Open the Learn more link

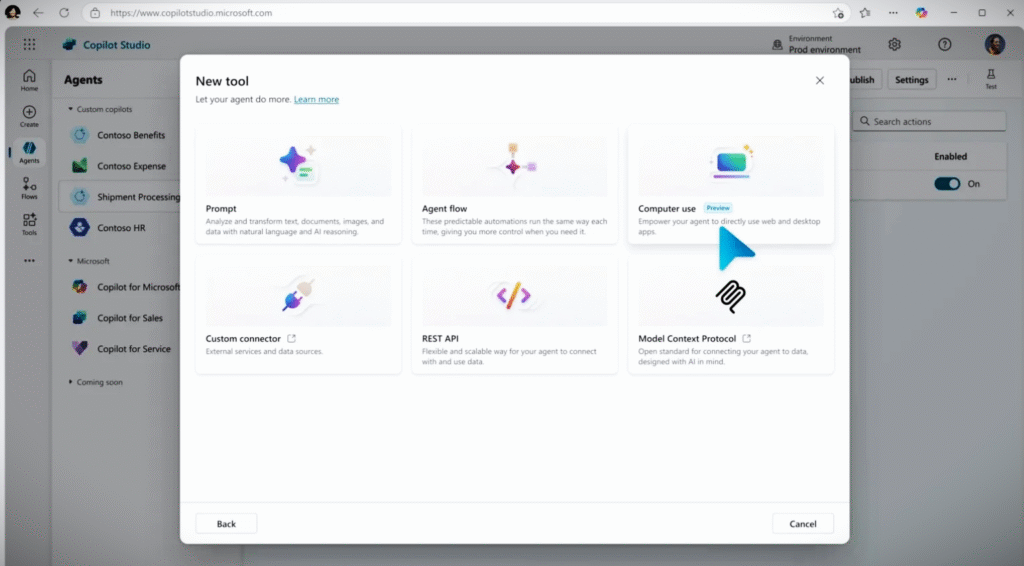click(316, 99)
